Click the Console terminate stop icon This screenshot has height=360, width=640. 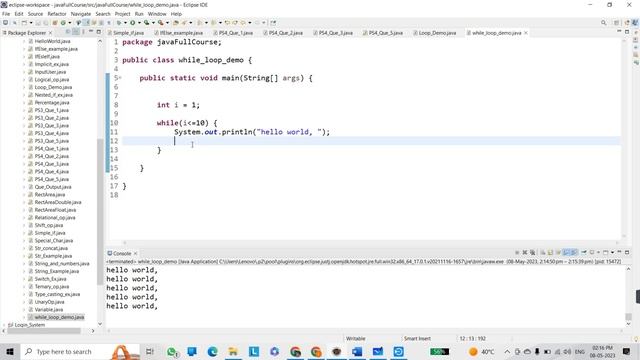pos(517,252)
